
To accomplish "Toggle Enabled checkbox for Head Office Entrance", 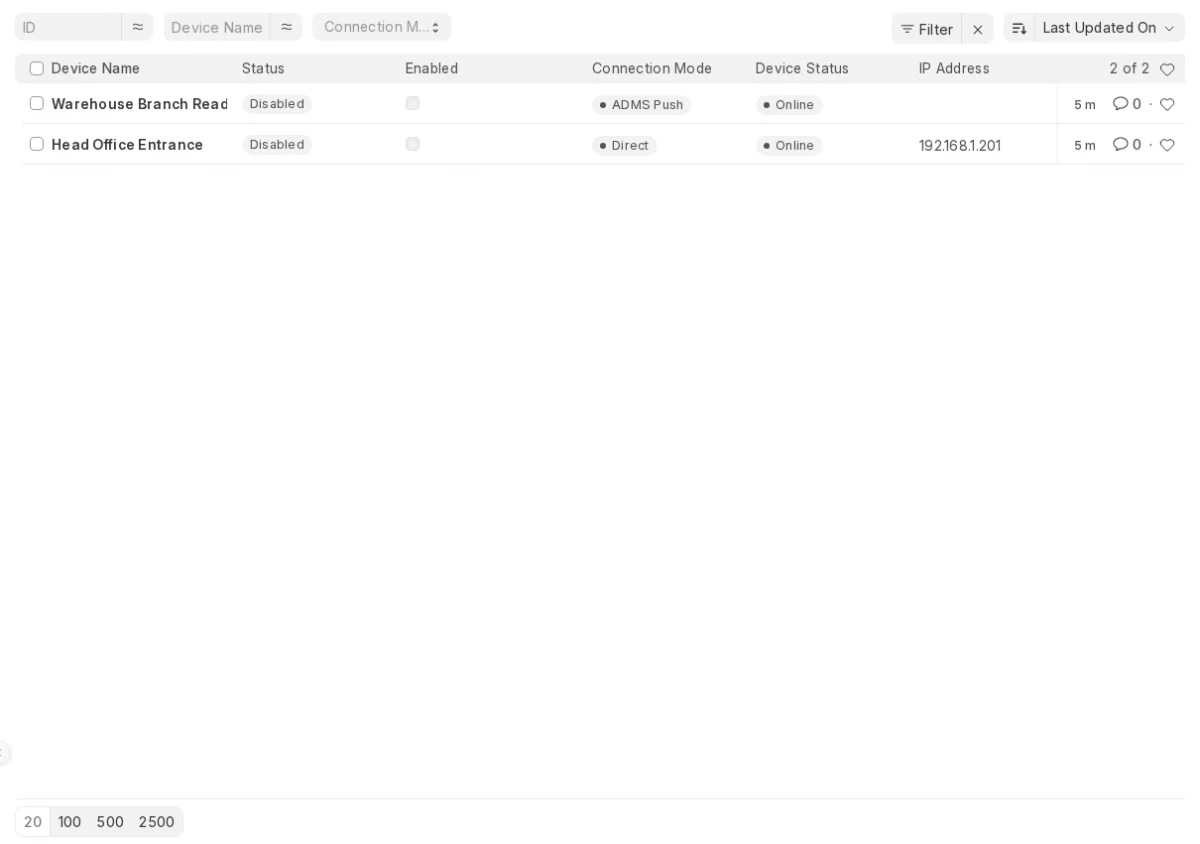I will 412,144.
